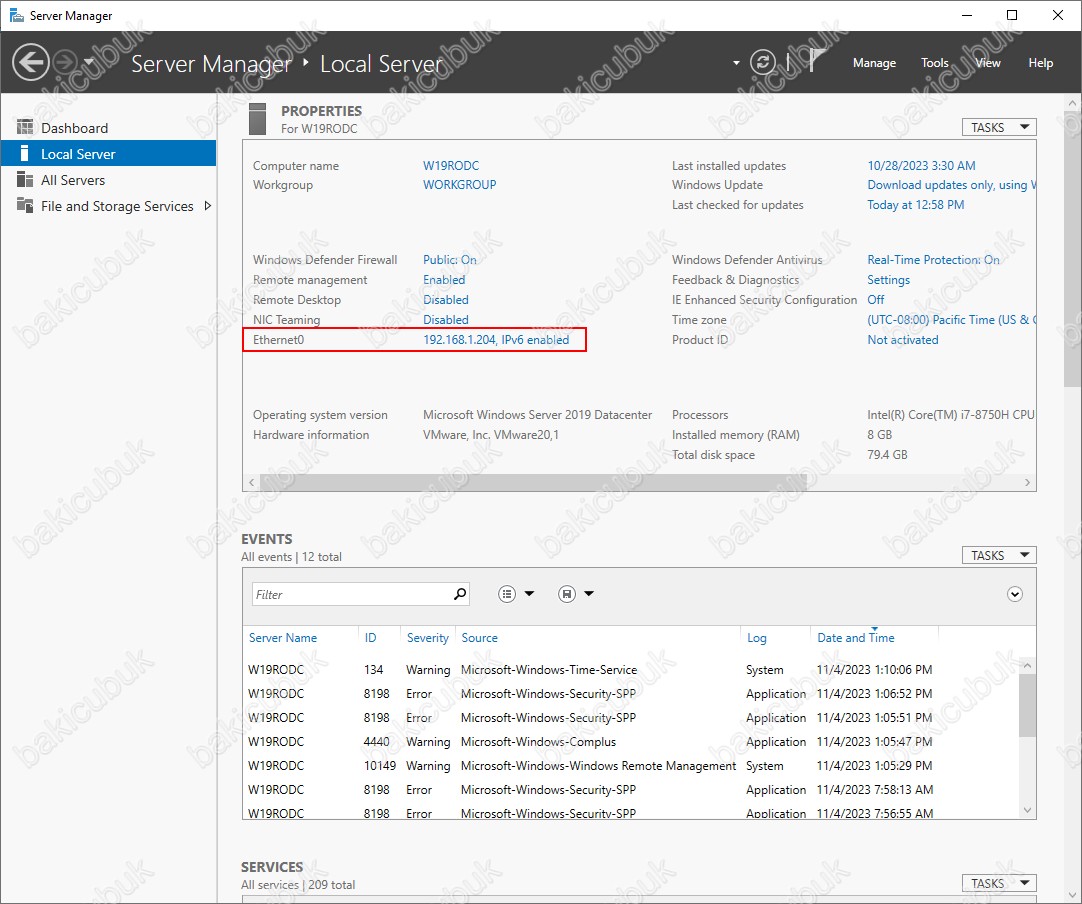This screenshot has width=1082, height=904.
Task: Click the Dashboard icon
Action: click(25, 127)
